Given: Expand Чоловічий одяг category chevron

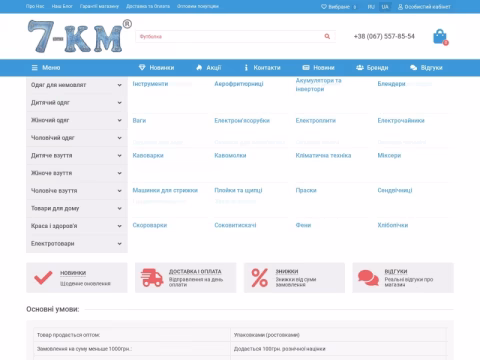Looking at the screenshot, I should pyautogui.click(x=119, y=138).
